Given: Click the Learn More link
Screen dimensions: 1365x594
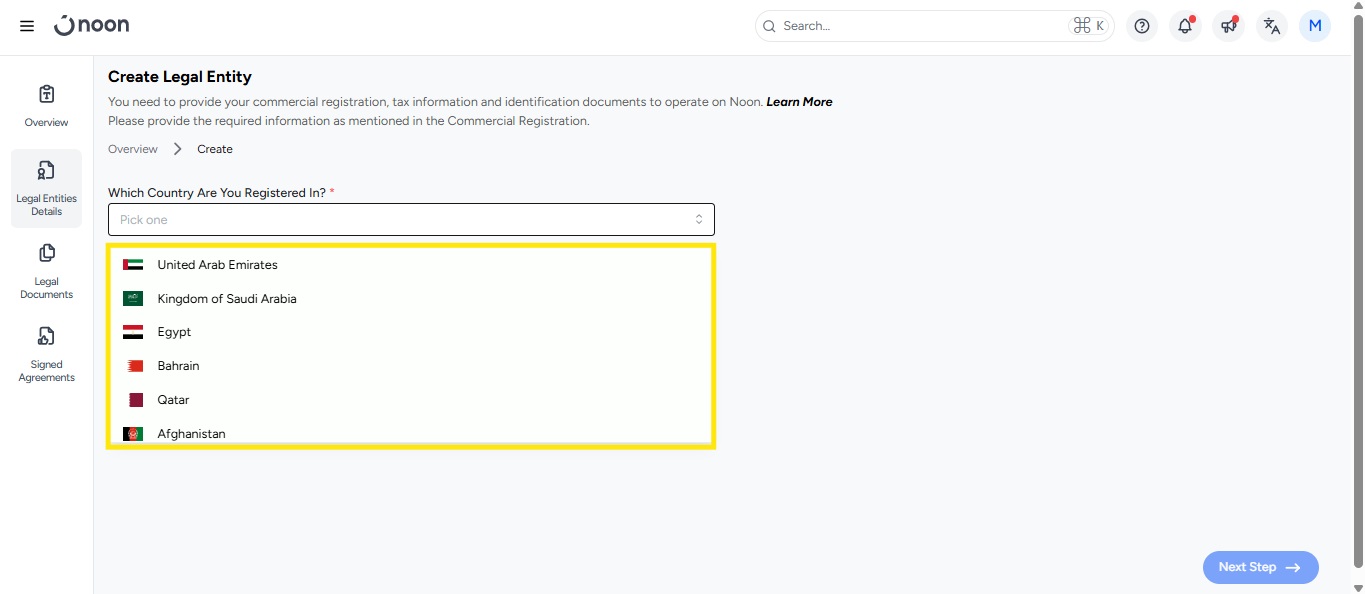Looking at the screenshot, I should pyautogui.click(x=799, y=102).
